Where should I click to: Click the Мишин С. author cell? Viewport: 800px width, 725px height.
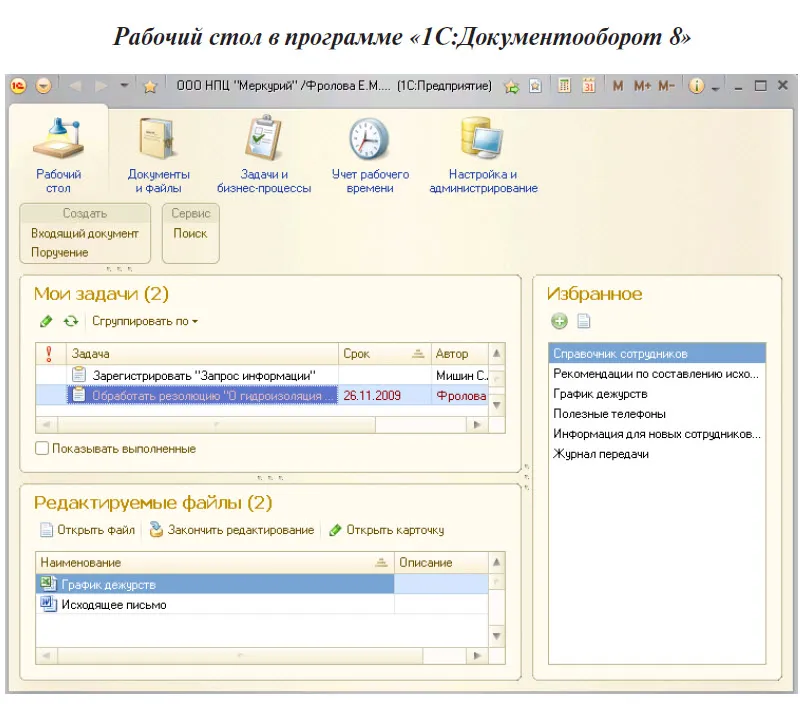461,376
